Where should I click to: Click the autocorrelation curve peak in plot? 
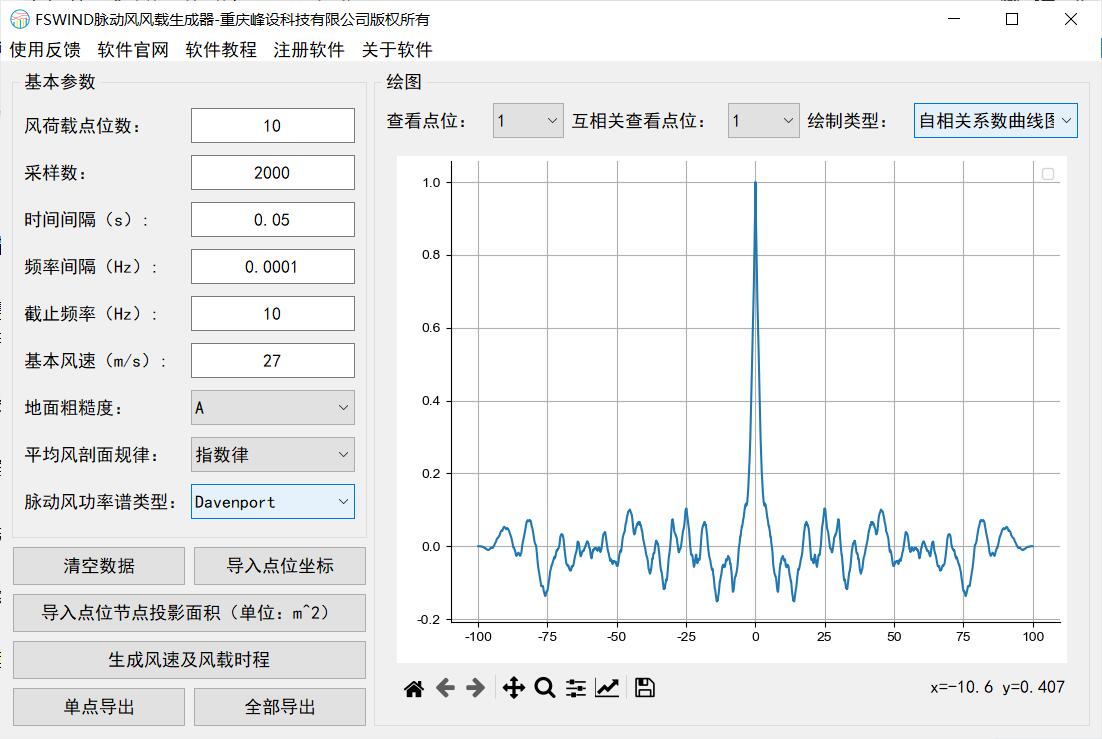click(756, 184)
